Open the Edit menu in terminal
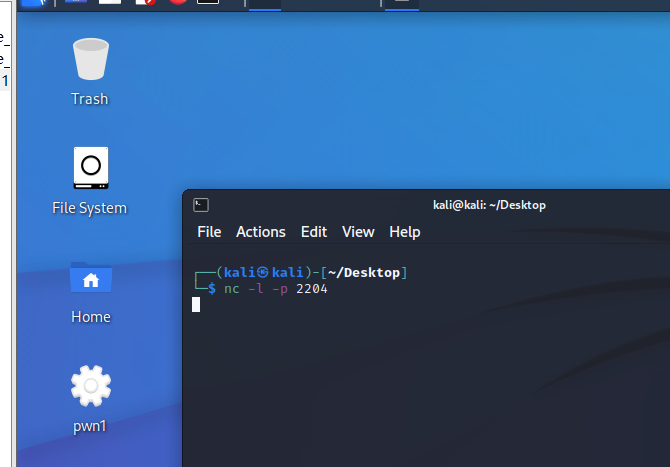 click(x=314, y=232)
